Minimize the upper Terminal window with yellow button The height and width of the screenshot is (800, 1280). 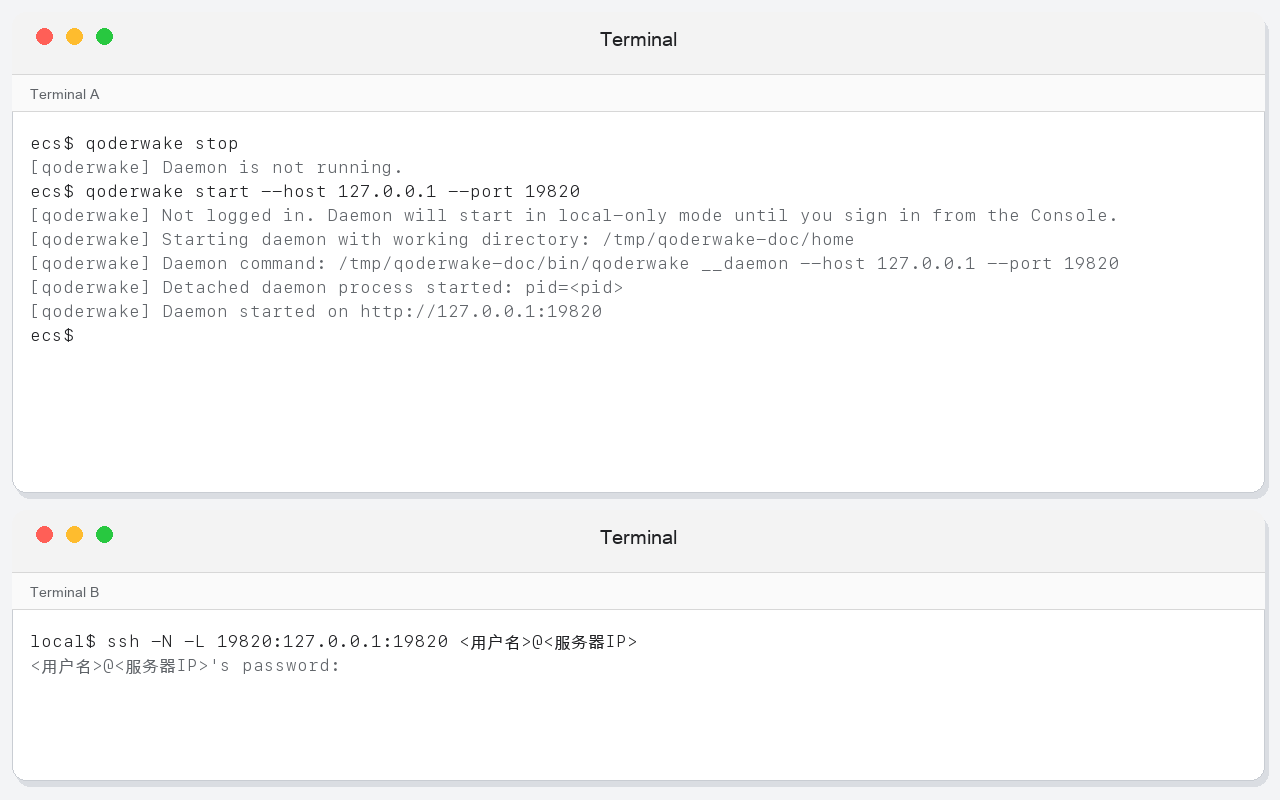pyautogui.click(x=74, y=37)
